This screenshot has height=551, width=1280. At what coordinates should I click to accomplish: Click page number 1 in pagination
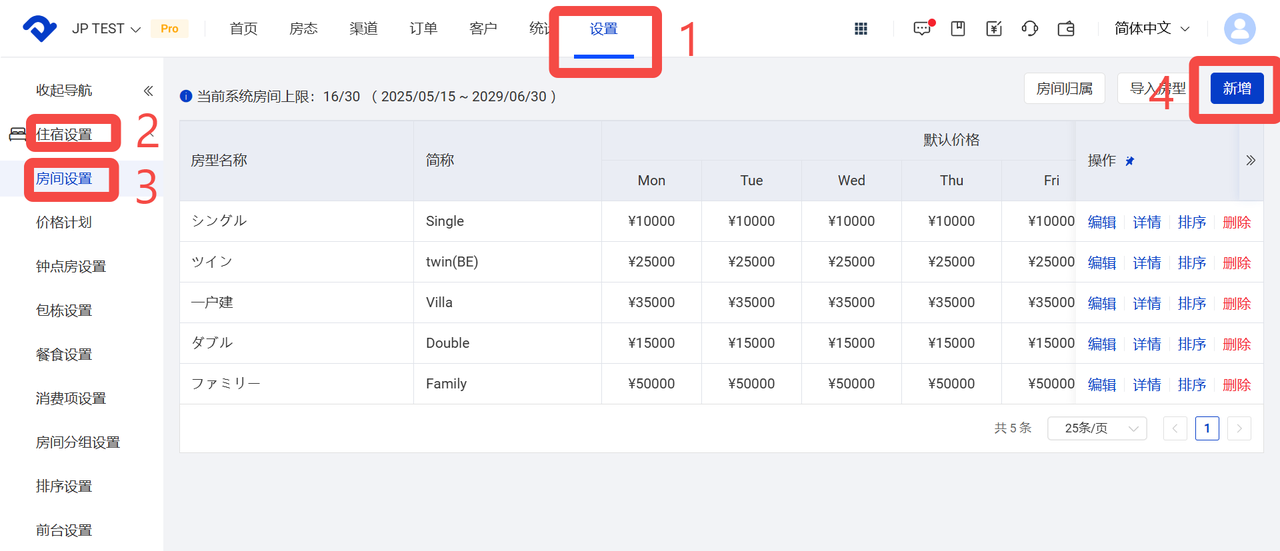point(1207,428)
